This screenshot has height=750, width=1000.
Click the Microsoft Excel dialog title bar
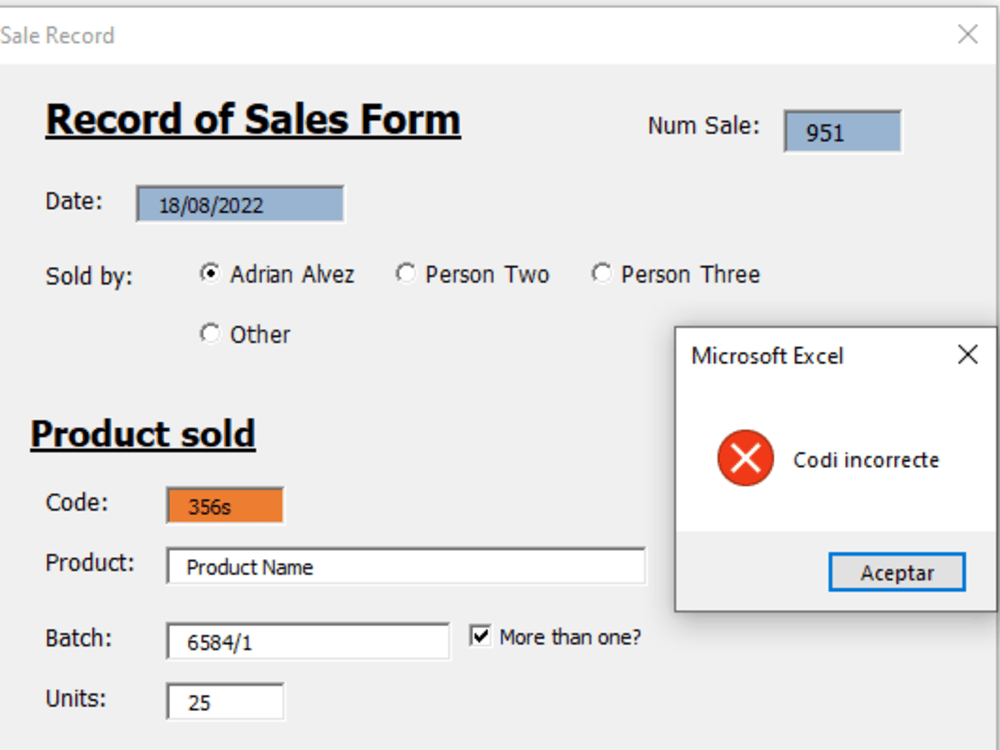click(800, 356)
